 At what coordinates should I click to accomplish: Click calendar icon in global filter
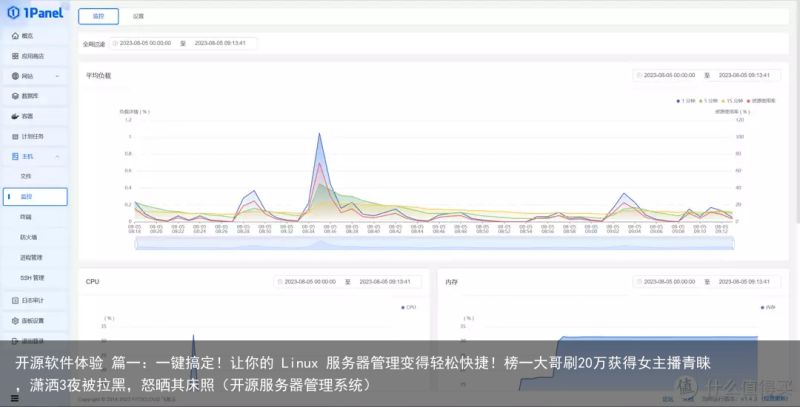click(x=115, y=43)
